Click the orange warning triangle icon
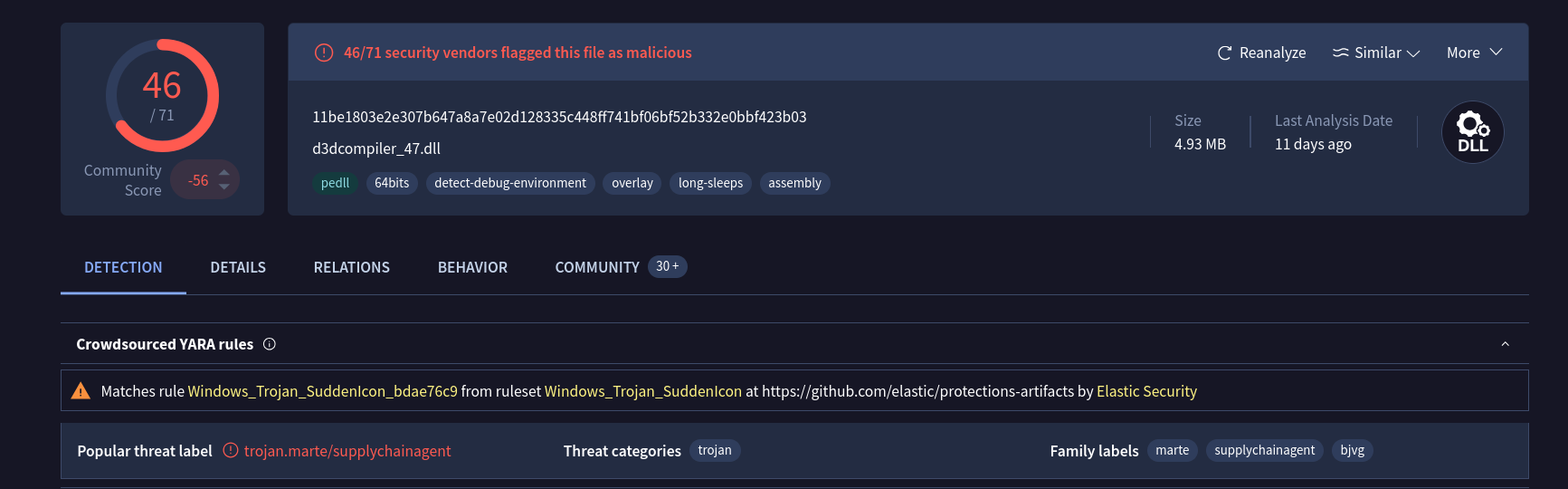Screen dimensions: 1568x489 (x=81, y=391)
